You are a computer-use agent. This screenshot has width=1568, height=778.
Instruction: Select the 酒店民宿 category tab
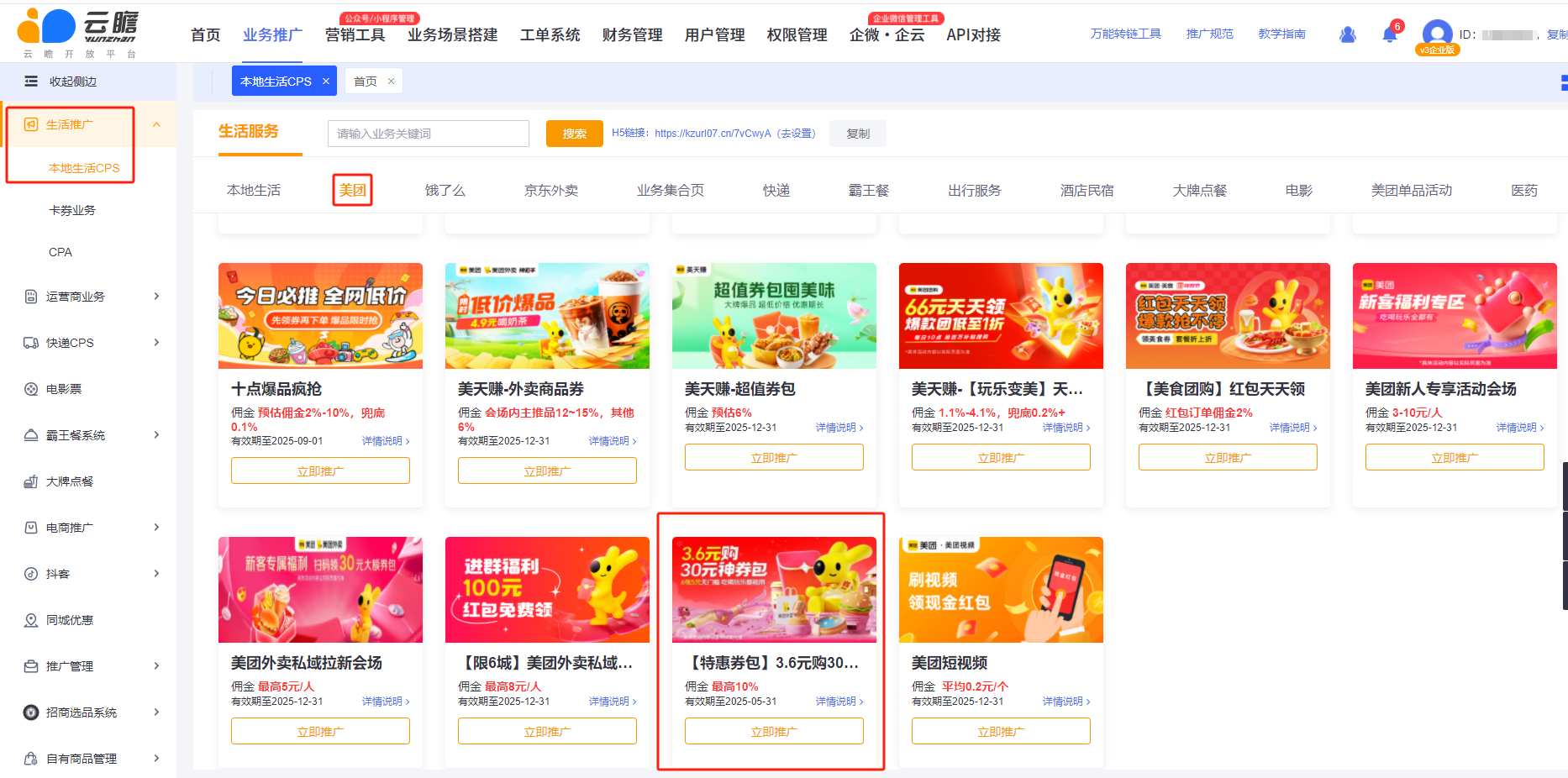[x=1087, y=191]
